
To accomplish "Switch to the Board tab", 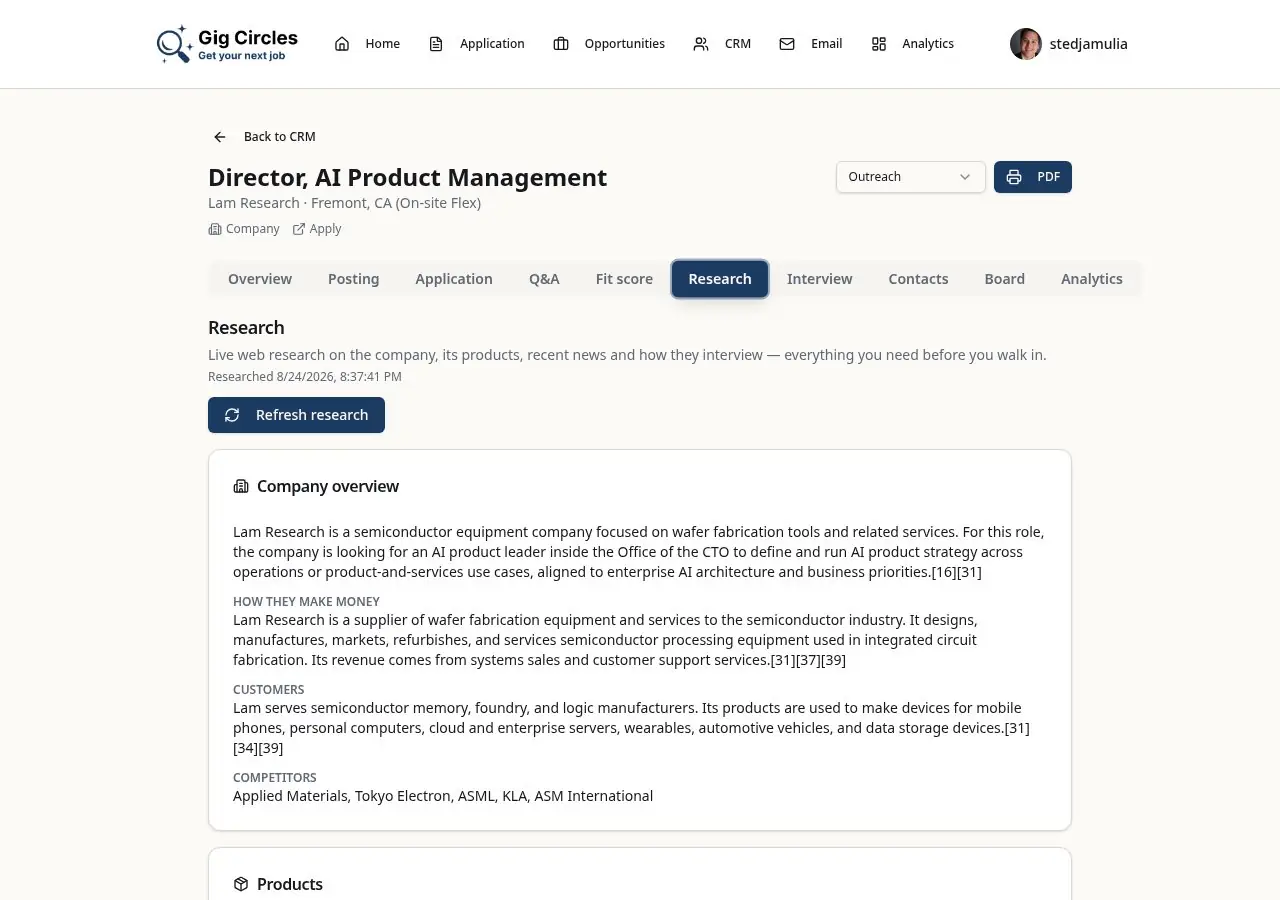I will point(1005,279).
